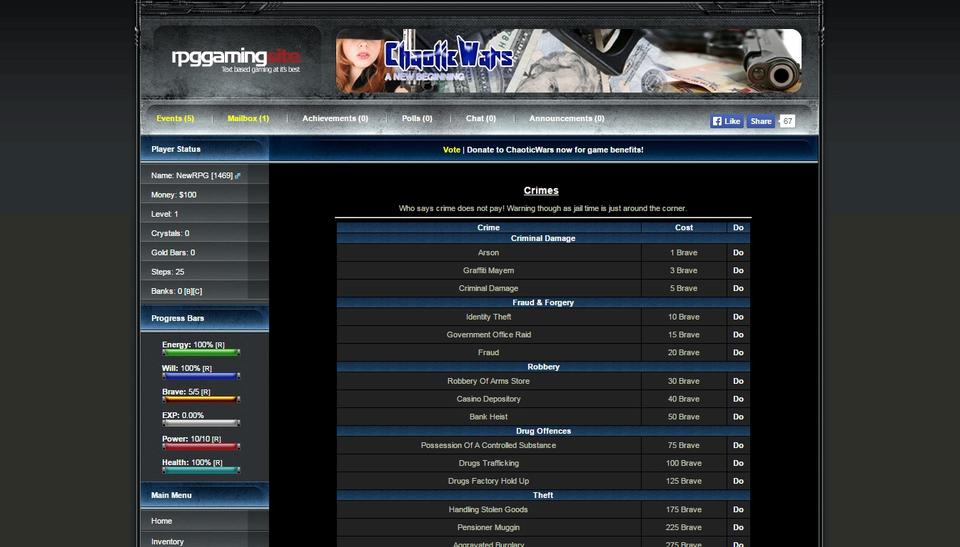Click the rpggamingsite logo
The image size is (960, 547).
(236, 59)
